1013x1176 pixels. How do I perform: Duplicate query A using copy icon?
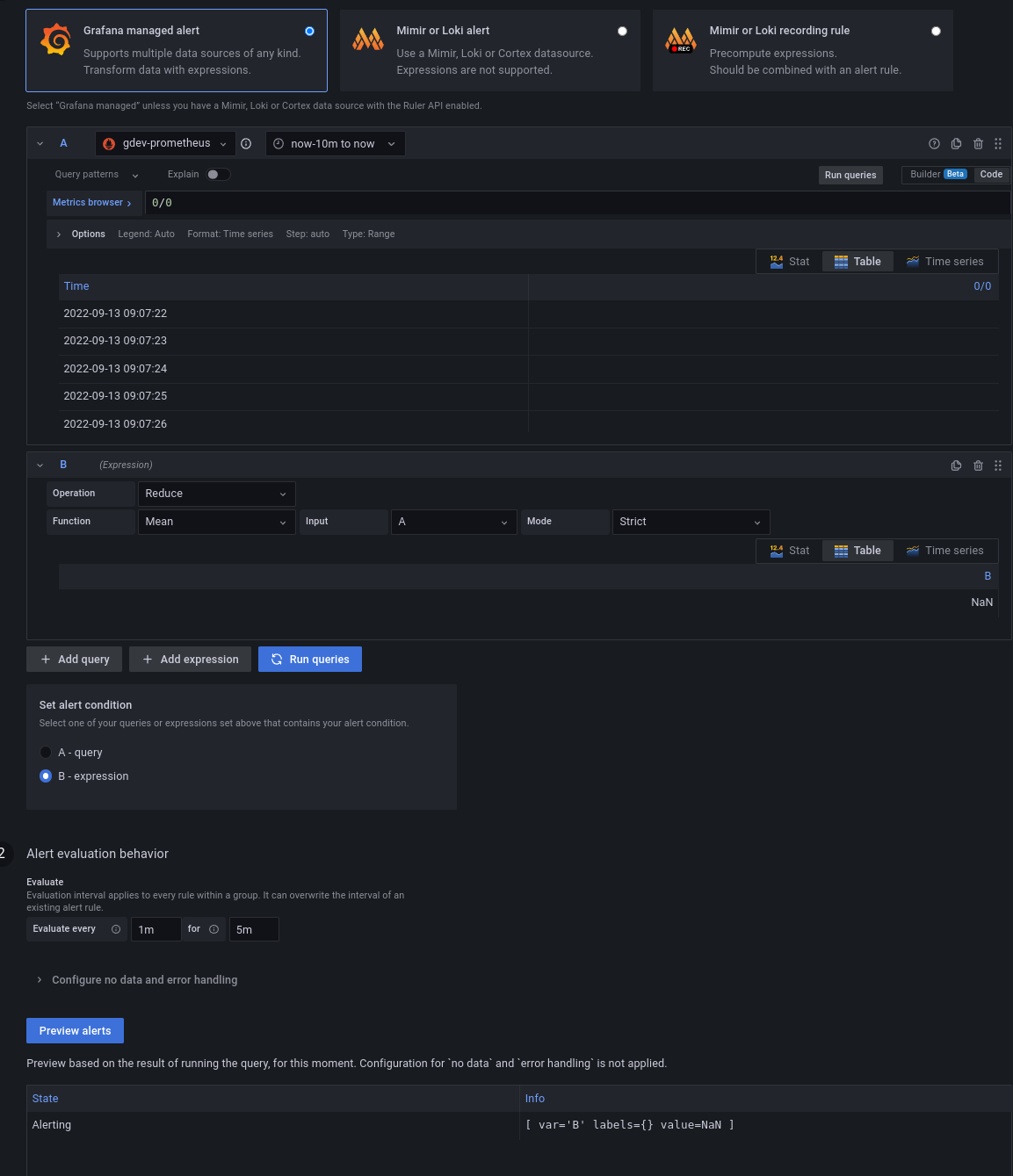[956, 143]
